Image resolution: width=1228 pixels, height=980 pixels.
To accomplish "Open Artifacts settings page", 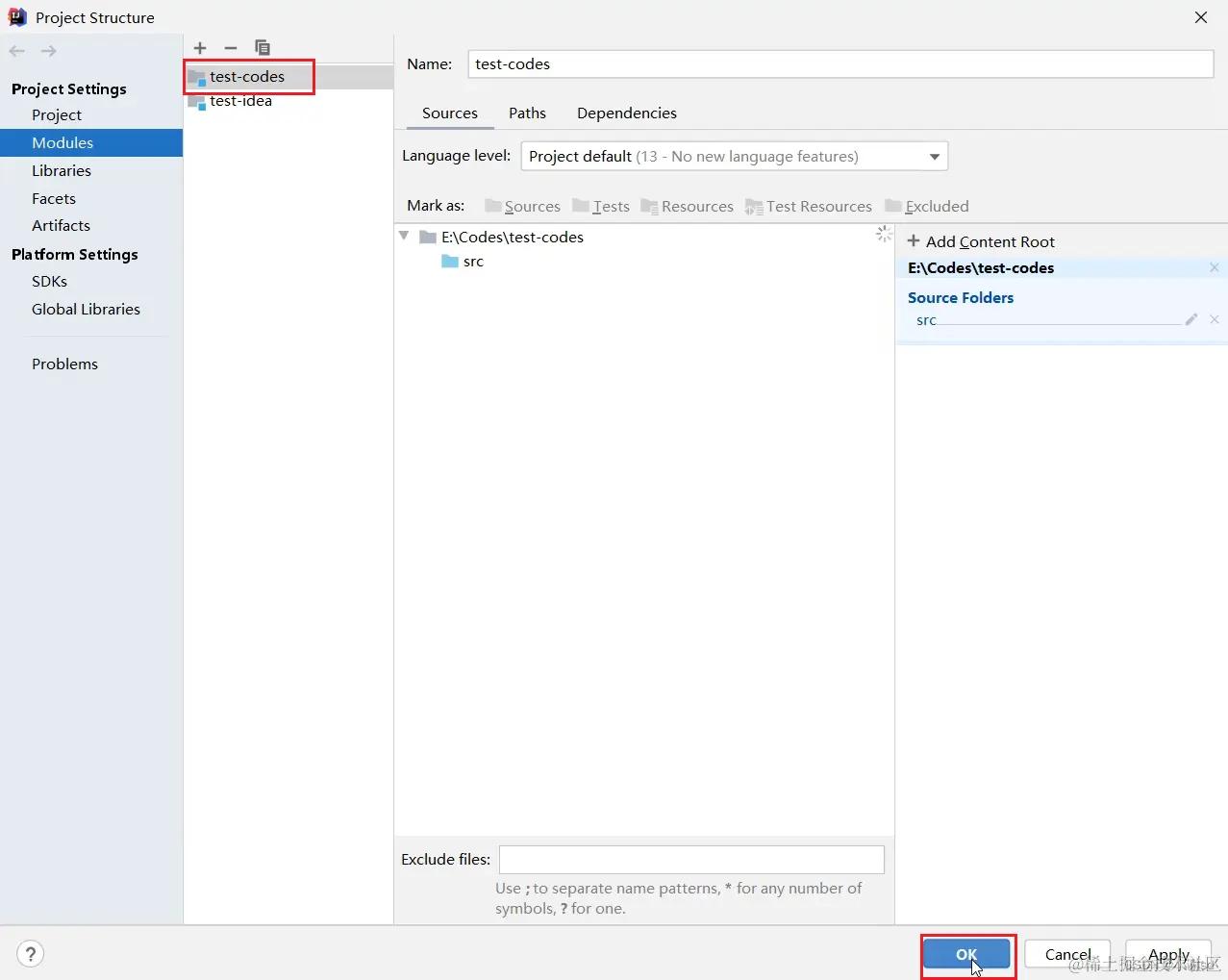I will coord(61,225).
